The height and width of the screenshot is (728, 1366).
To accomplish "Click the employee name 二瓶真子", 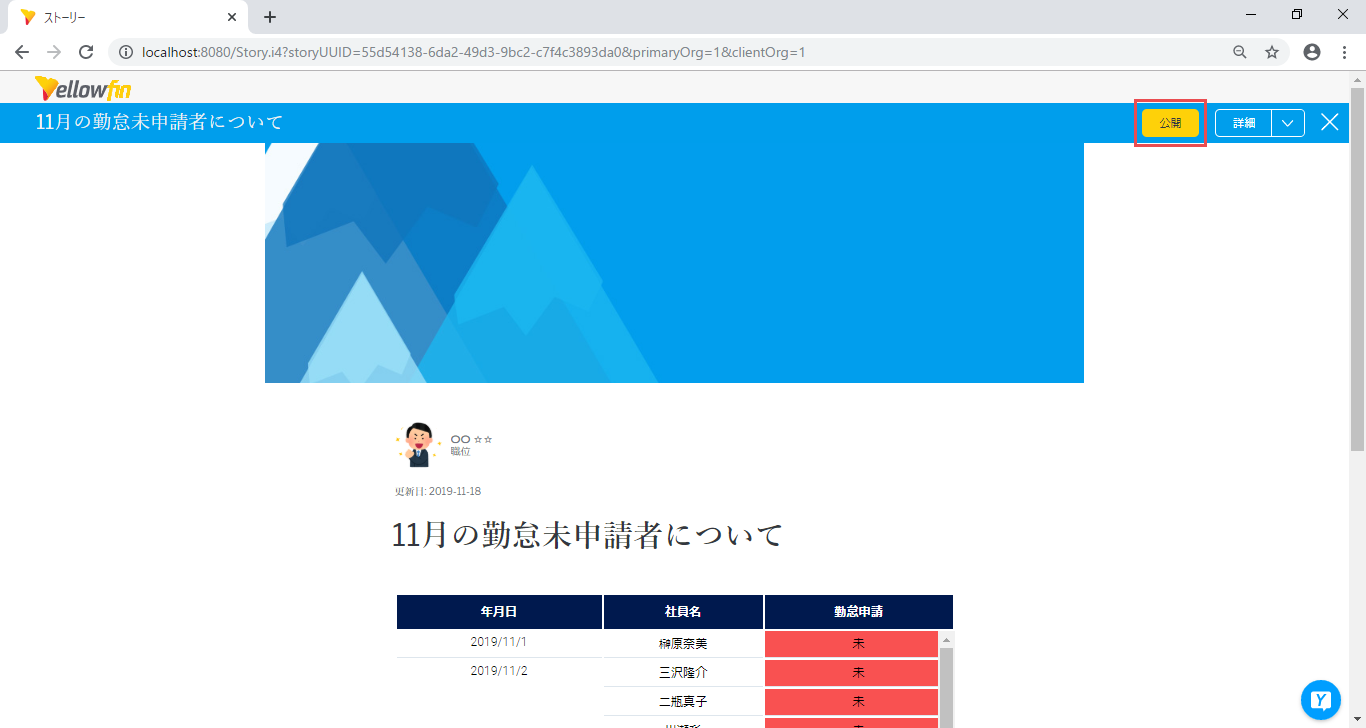I will pos(684,702).
